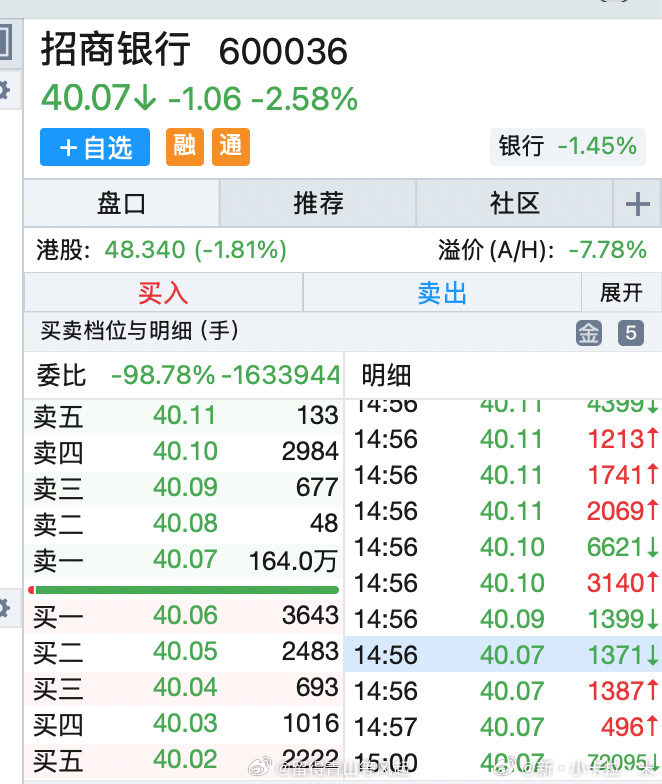Select the trade row with volume 2069
The width and height of the screenshot is (662, 784).
pos(504,511)
